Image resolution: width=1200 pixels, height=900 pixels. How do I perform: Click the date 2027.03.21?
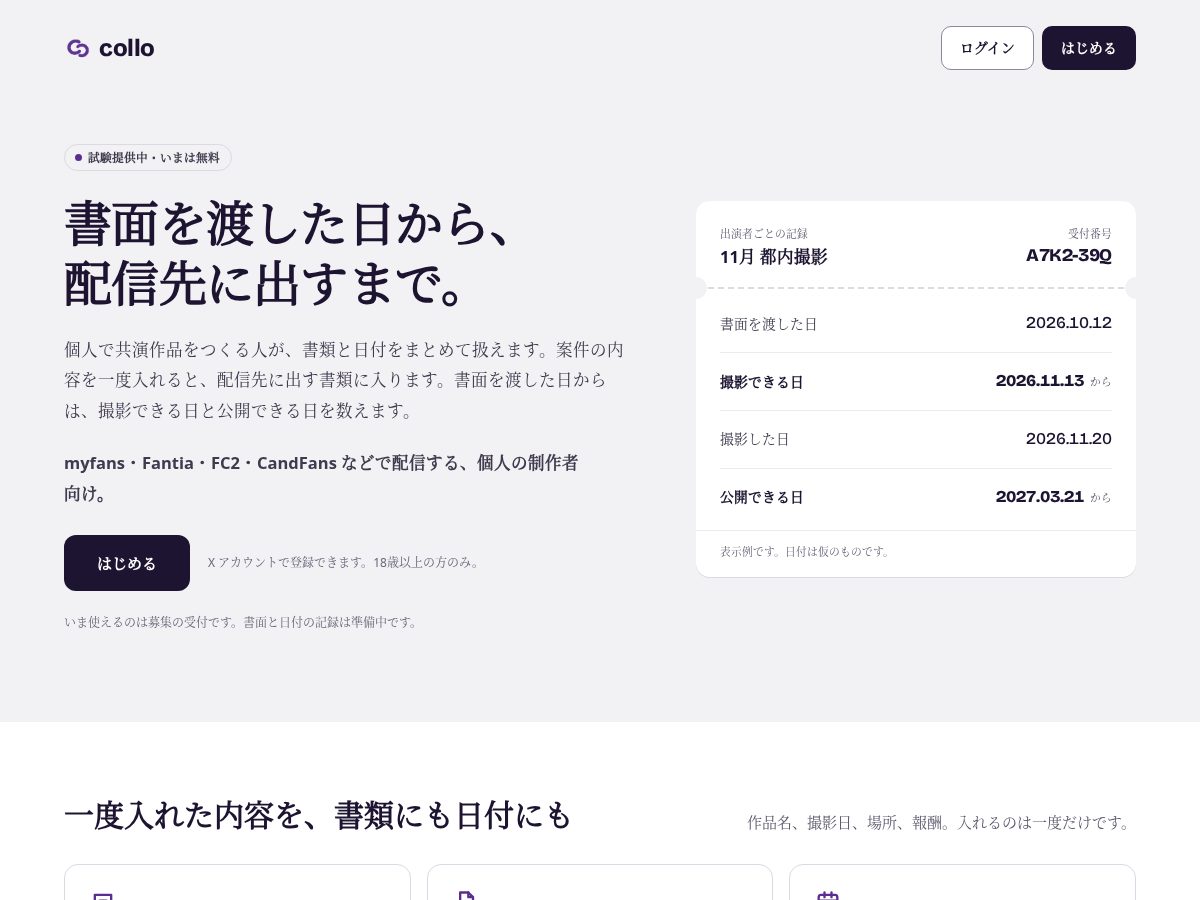1040,497
